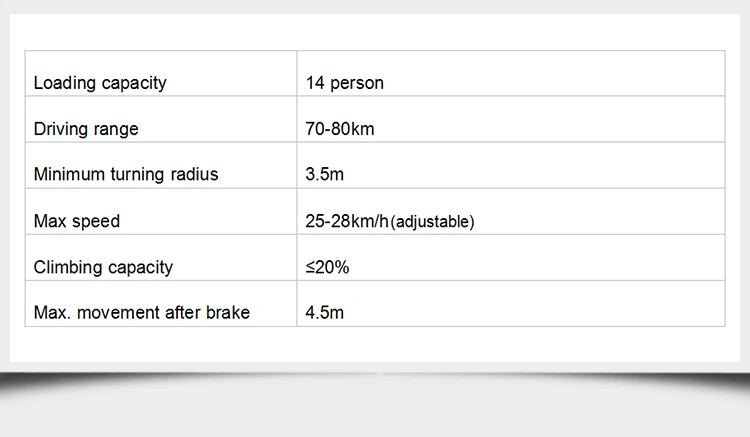Click the "Driving range" row label
The height and width of the screenshot is (437, 750).
tap(86, 129)
